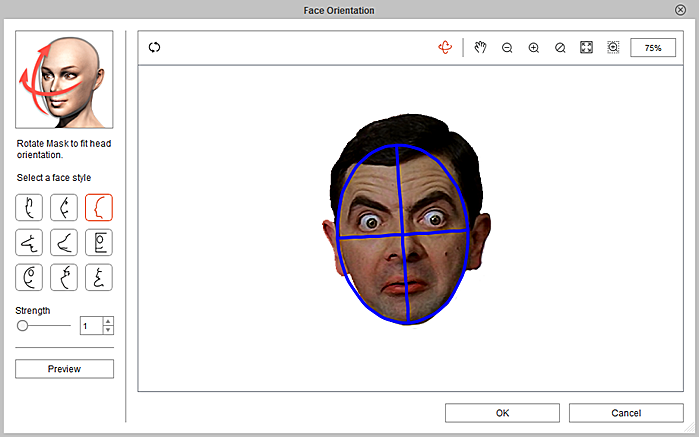Click the actual size zoom icon
699x437 pixels.
coord(560,48)
